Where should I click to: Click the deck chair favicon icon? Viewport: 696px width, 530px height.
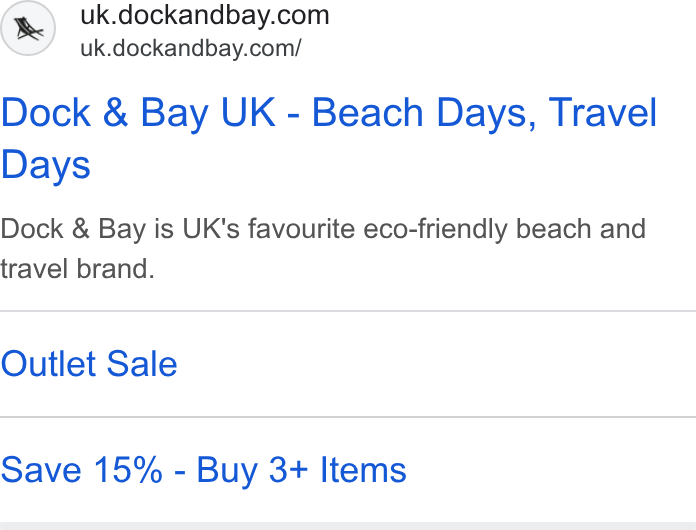(29, 29)
